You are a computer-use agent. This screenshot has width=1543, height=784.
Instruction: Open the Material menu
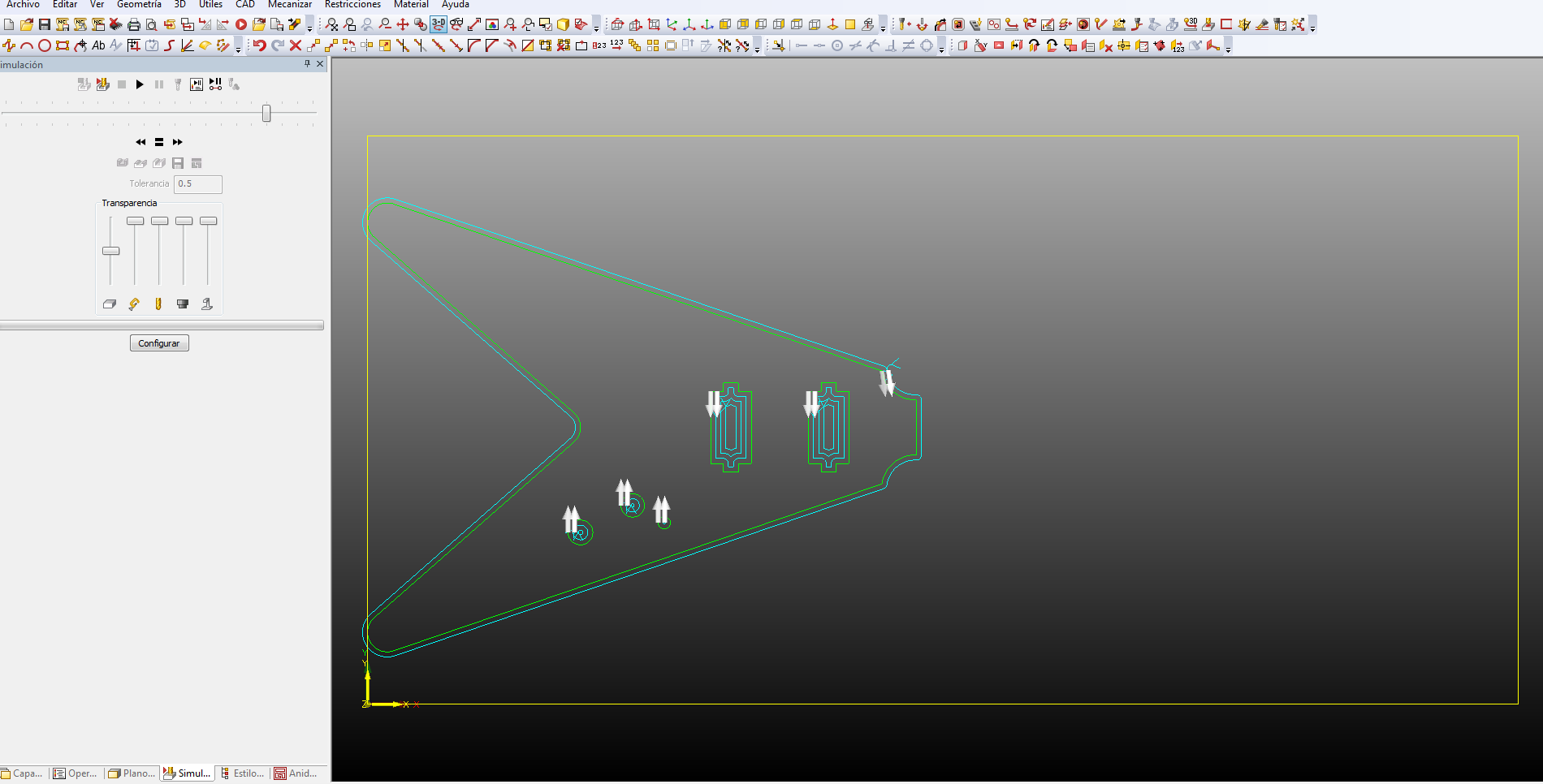(x=411, y=5)
